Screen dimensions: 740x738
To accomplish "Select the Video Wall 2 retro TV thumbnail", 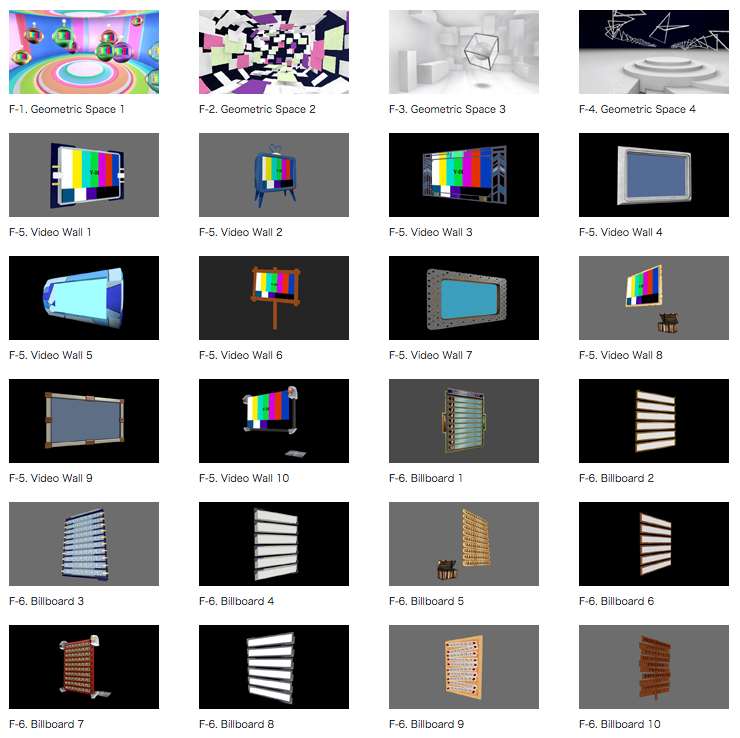I will (274, 175).
